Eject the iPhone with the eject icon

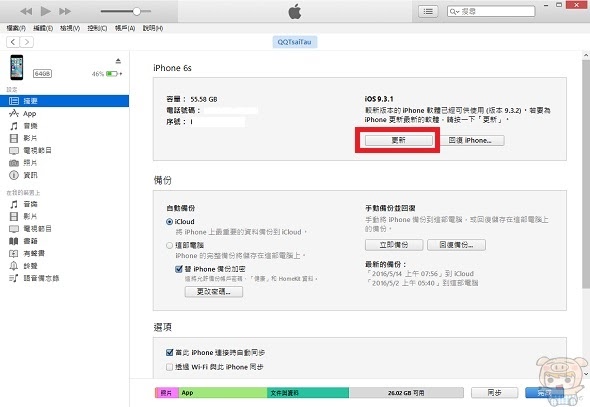[x=118, y=61]
